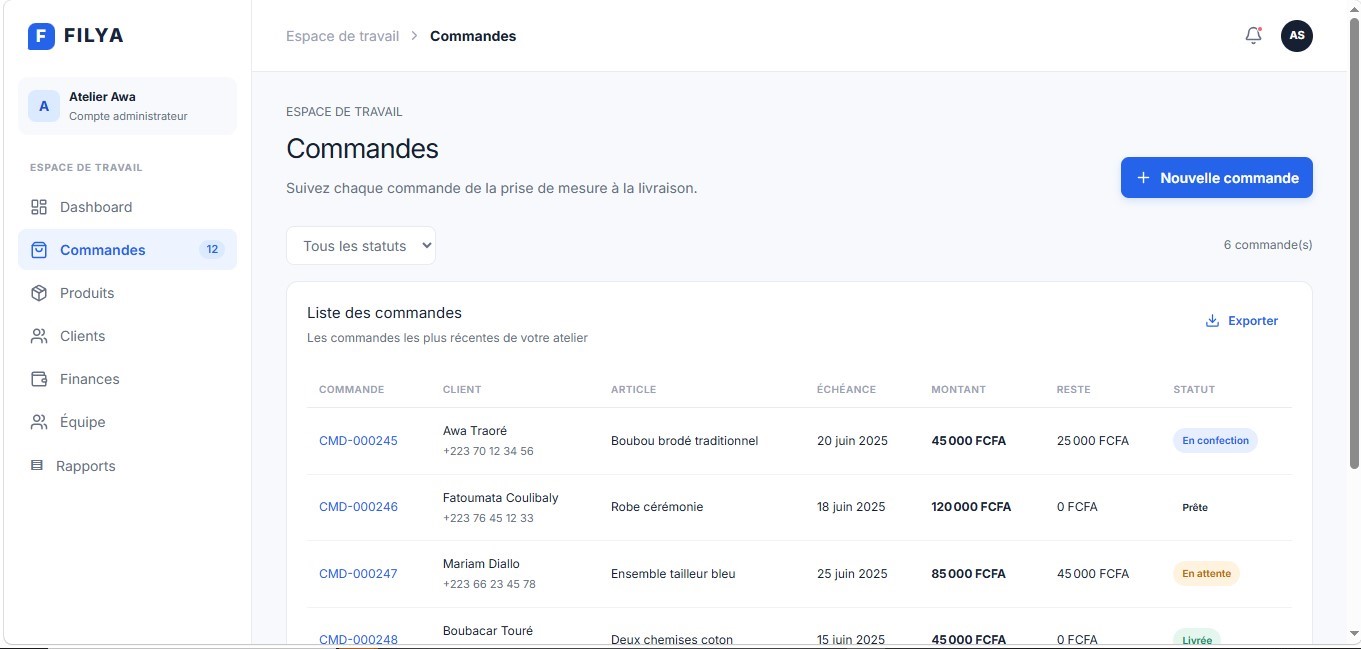This screenshot has width=1361, height=649.
Task: Click article Robe cérémonie
Action: coord(657,507)
